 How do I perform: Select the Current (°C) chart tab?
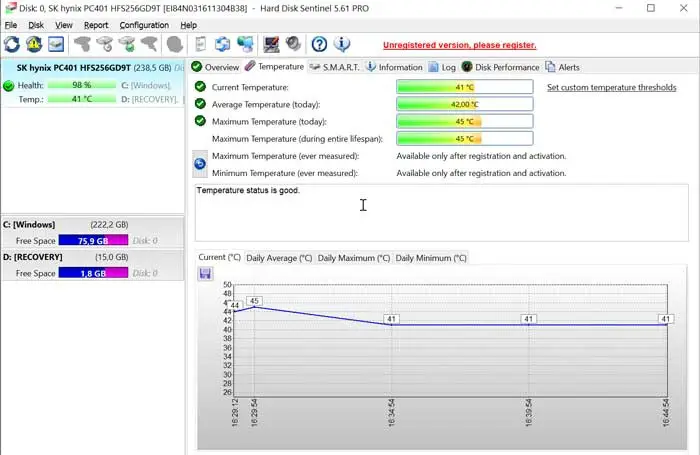coord(219,257)
